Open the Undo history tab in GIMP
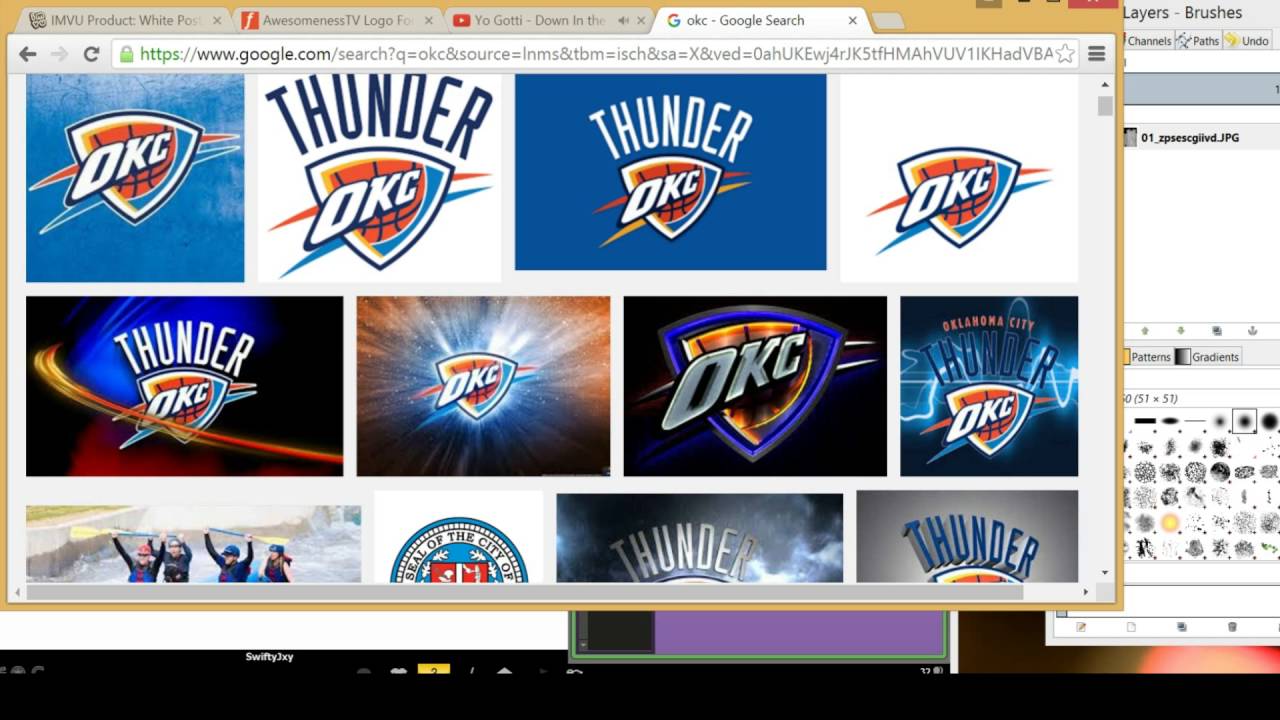 click(1248, 41)
